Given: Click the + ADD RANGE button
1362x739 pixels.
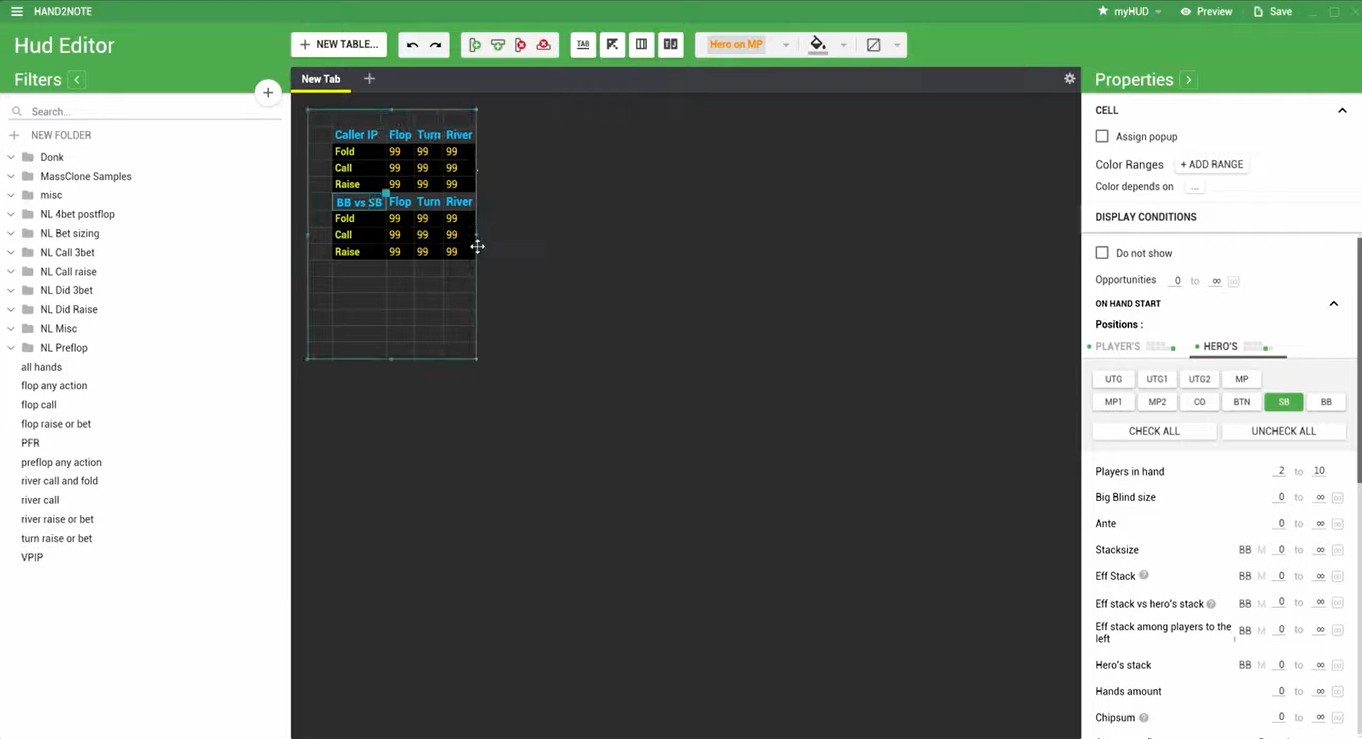Looking at the screenshot, I should (x=1212, y=165).
